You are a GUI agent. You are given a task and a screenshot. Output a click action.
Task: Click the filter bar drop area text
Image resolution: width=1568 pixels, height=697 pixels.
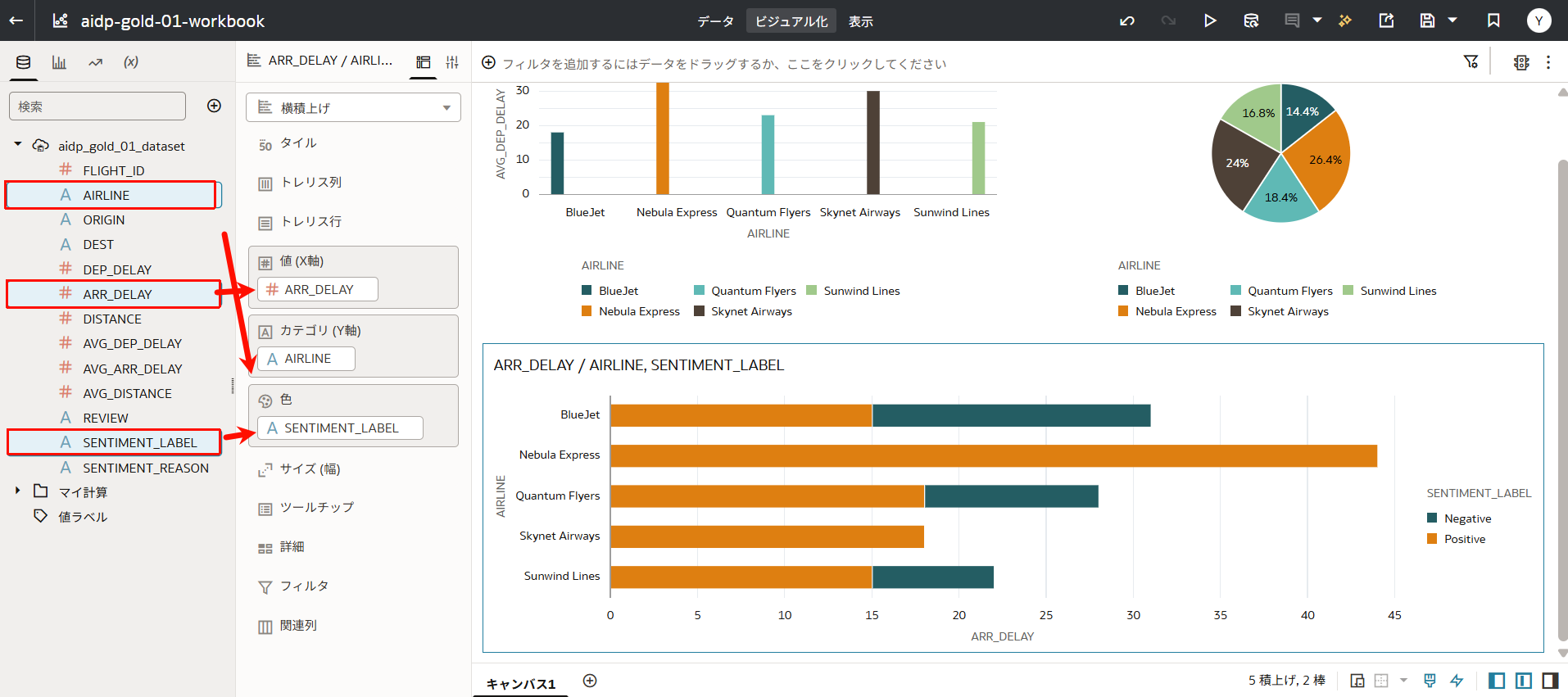(724, 63)
